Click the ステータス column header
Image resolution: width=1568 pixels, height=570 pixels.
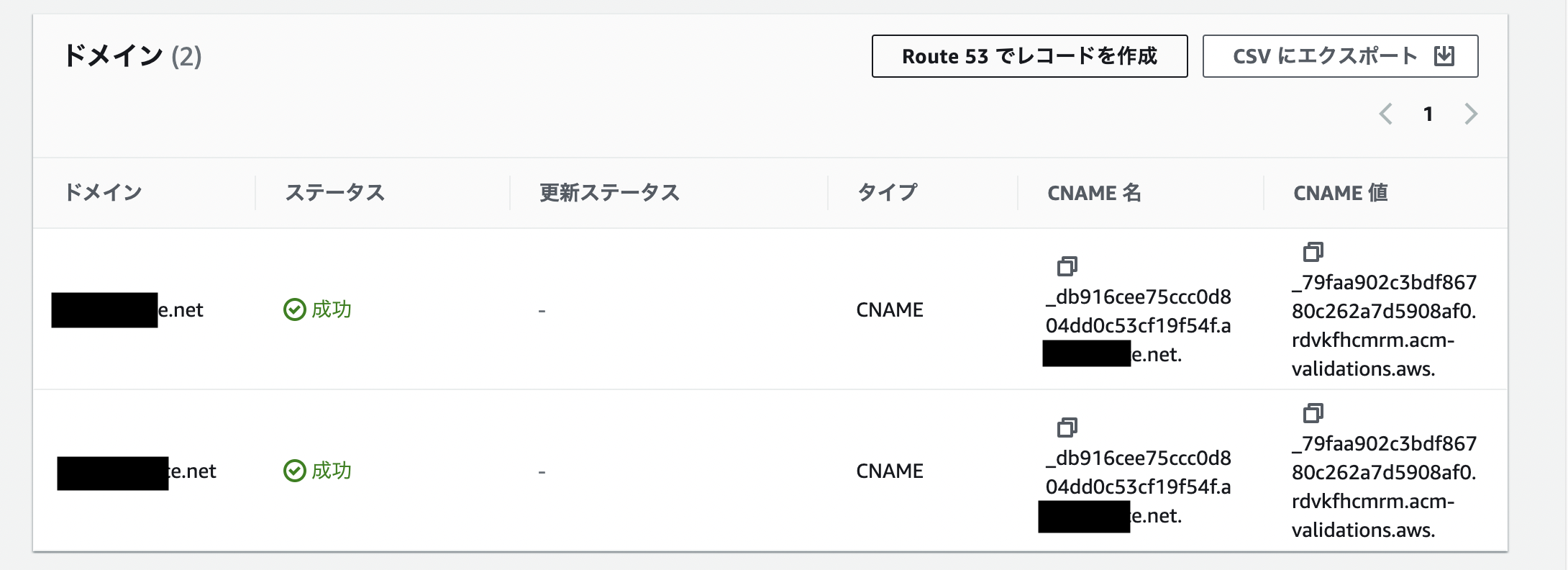[334, 192]
